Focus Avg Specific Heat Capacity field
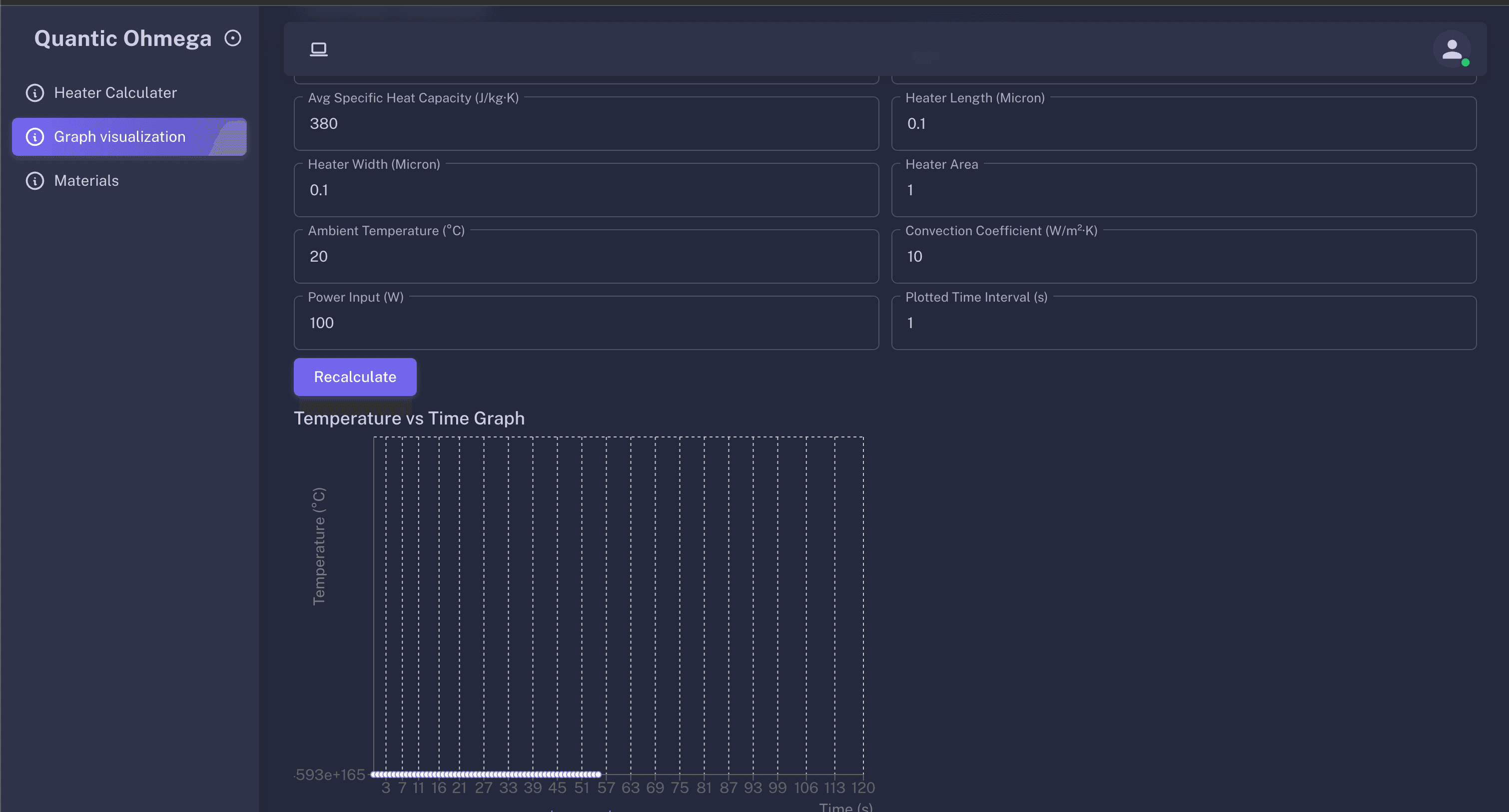 [586, 124]
